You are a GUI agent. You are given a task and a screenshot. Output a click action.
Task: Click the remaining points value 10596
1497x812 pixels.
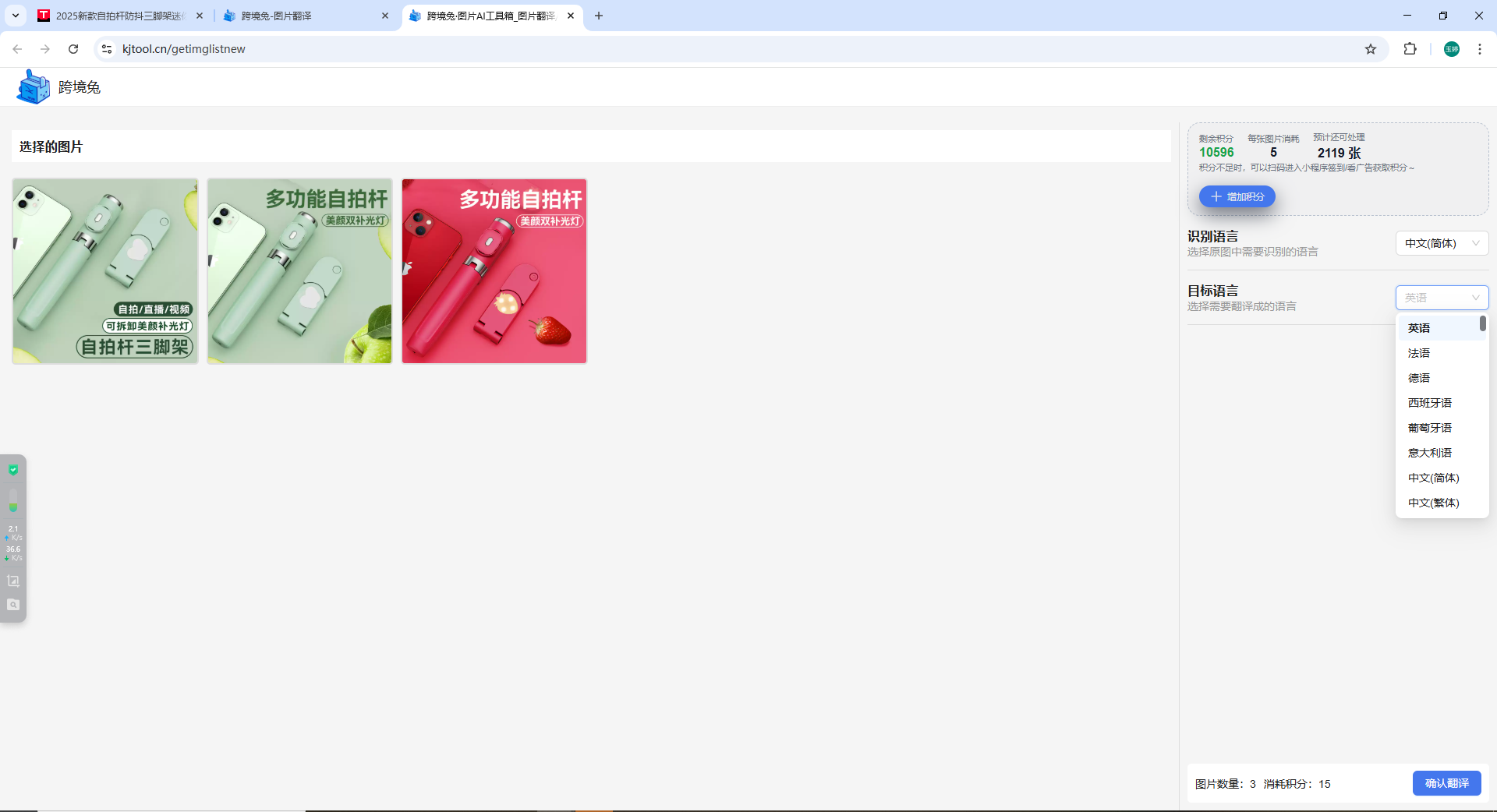(1216, 153)
